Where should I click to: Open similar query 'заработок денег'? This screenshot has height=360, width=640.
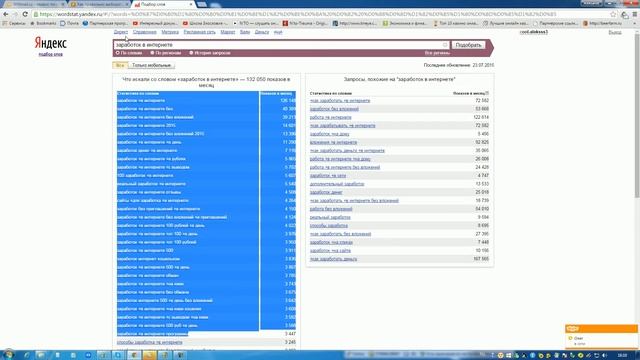(326, 192)
